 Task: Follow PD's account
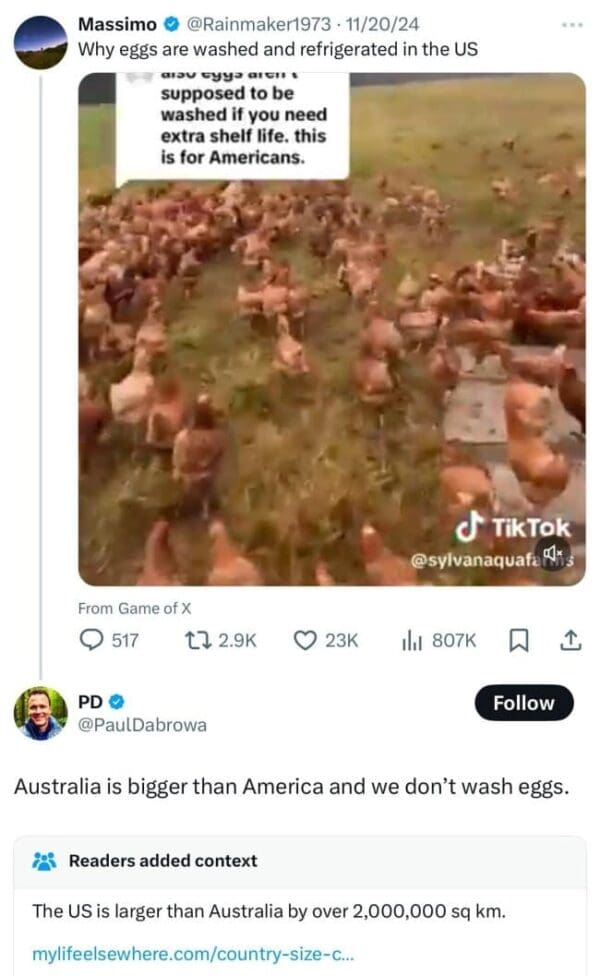(x=524, y=702)
